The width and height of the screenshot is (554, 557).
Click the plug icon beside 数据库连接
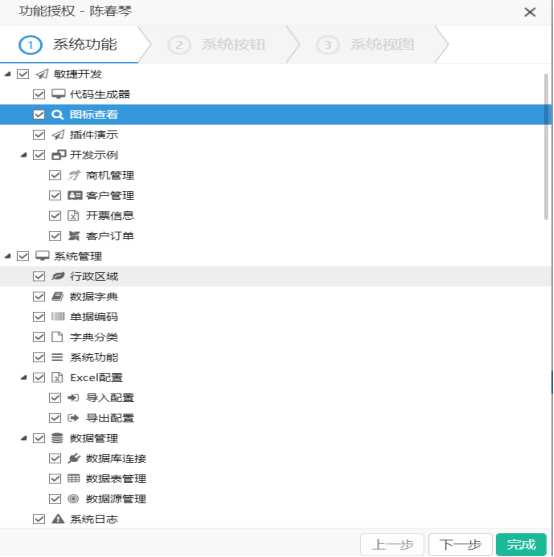[x=74, y=459]
